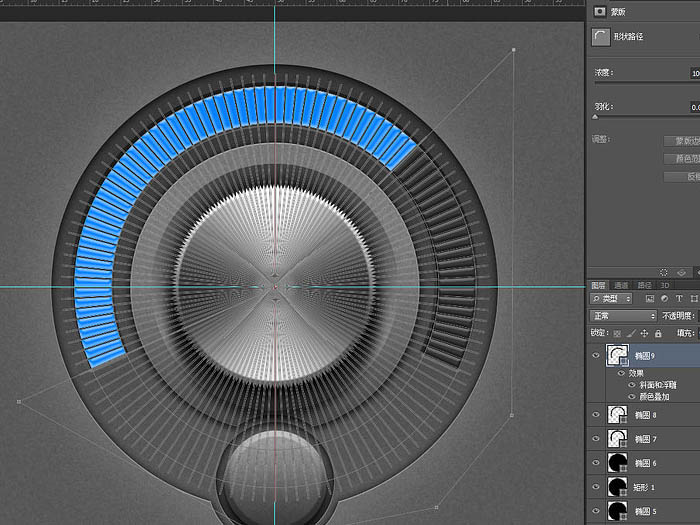Click the mask icon in 蒙版 panel header
The image size is (700, 525).
[600, 11]
